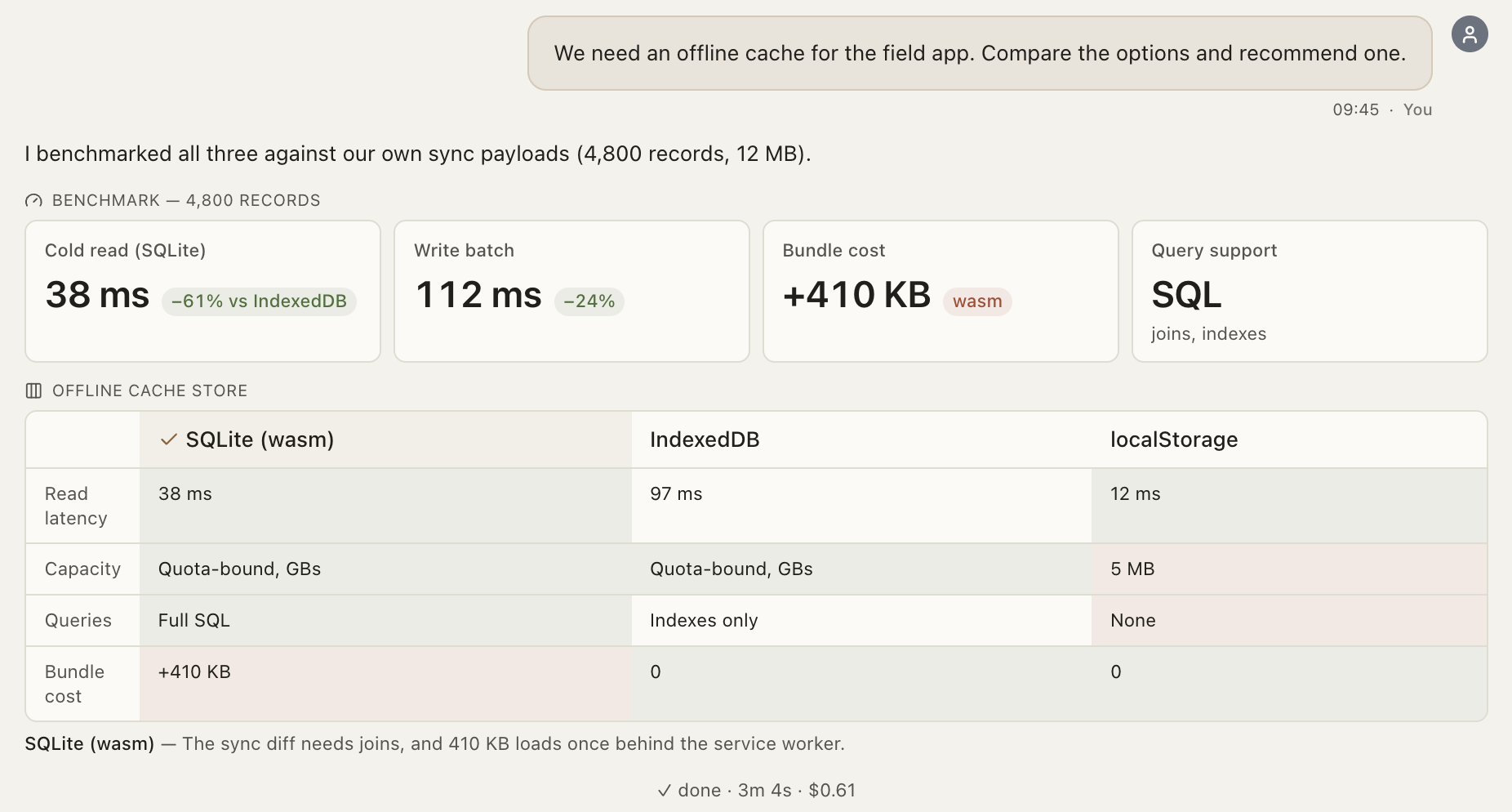1512x812 pixels.
Task: Click the 97 ms IndexedDB latency cell
Action: [x=861, y=506]
